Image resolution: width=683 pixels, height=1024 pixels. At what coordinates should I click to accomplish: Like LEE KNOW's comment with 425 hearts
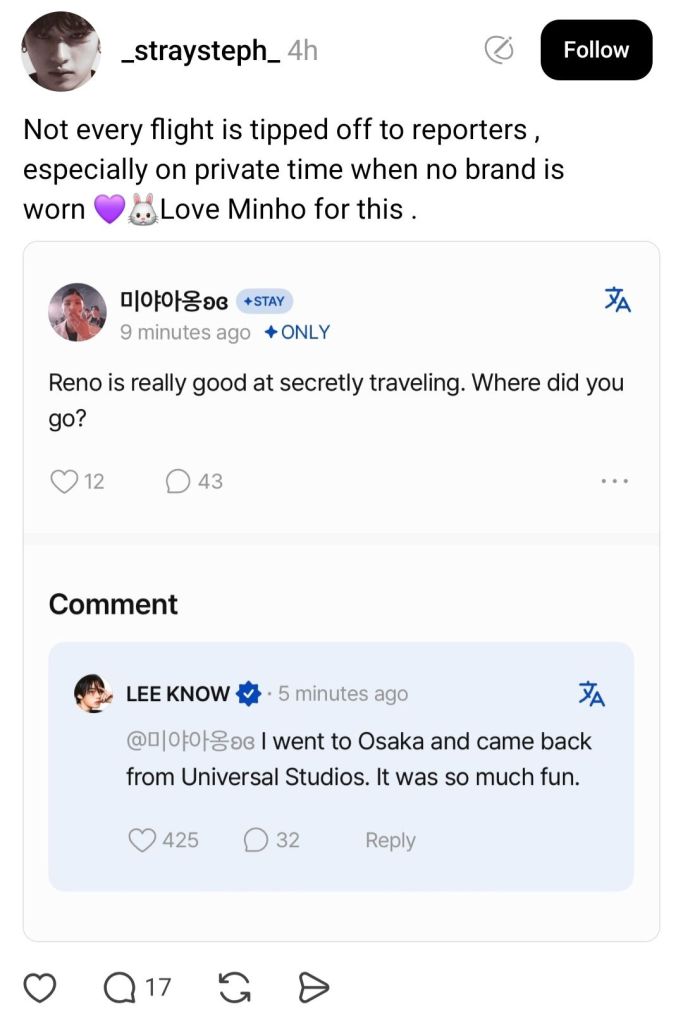[x=143, y=840]
